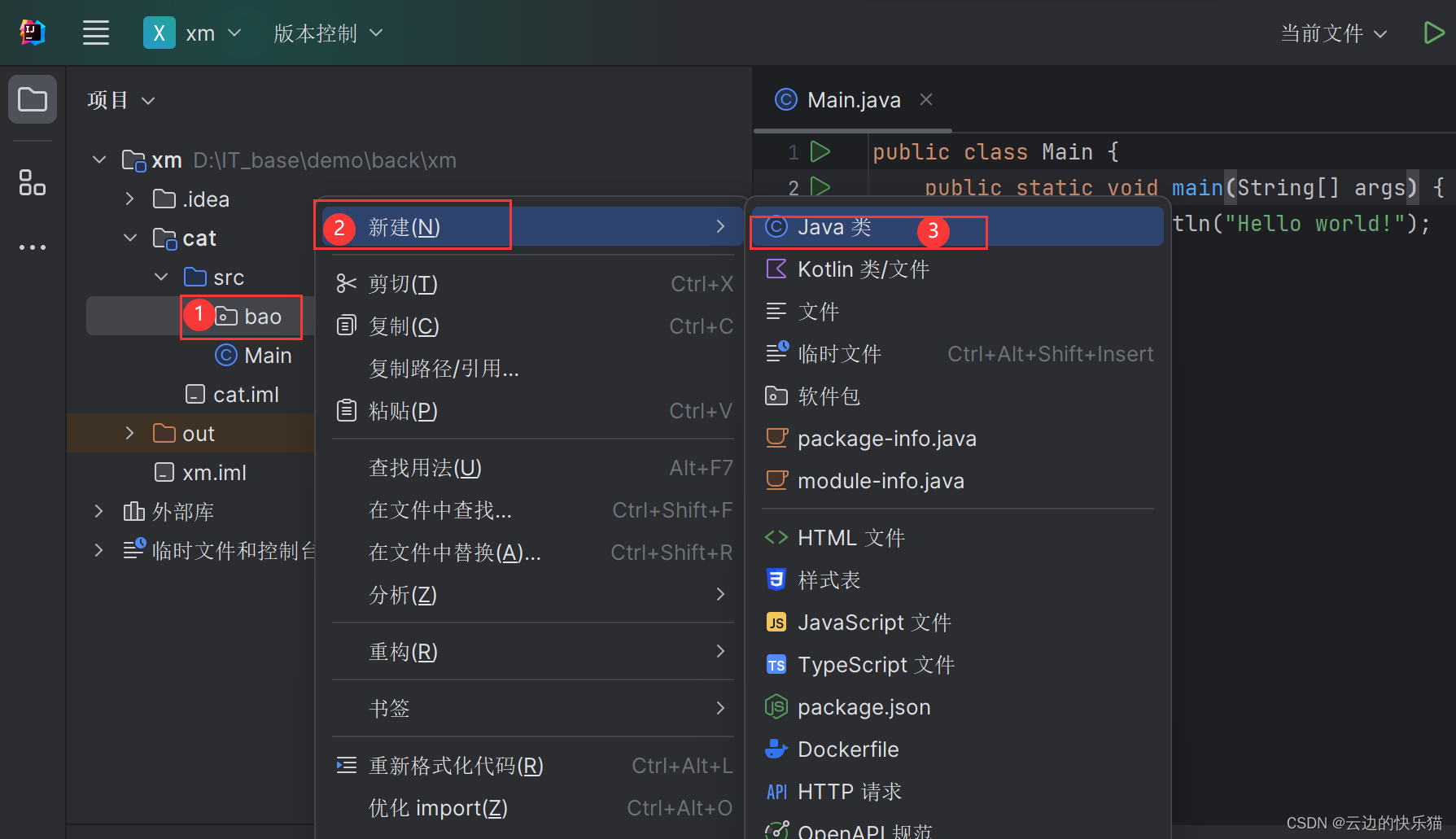
Task: Open the 项目 view dropdown
Action: click(x=121, y=100)
